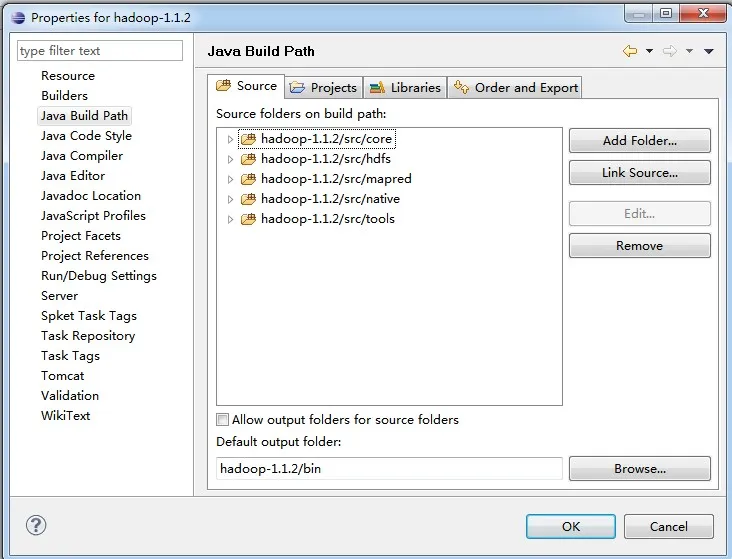Open the back history dropdown arrow
Image resolution: width=732 pixels, height=559 pixels.
point(649,51)
